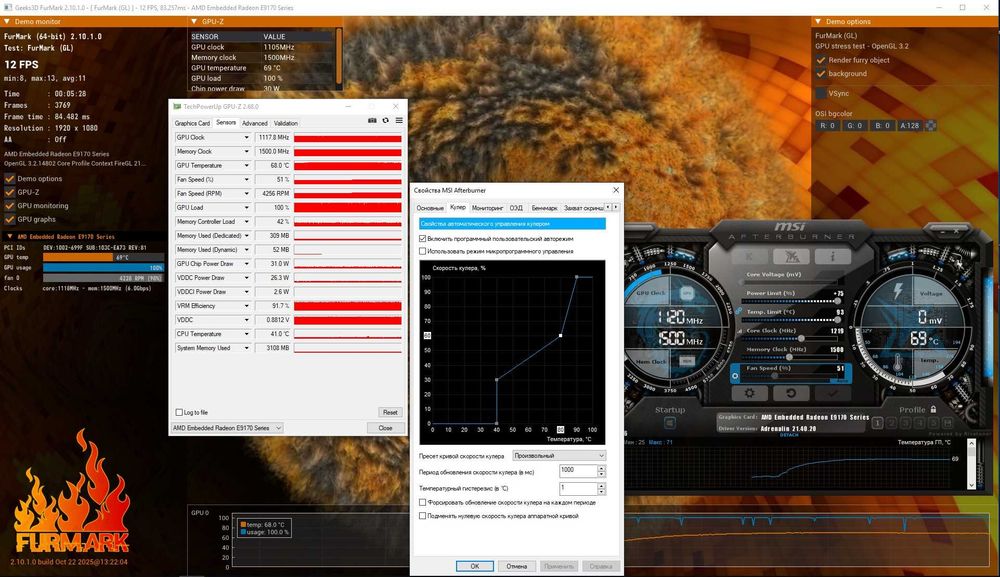
Task: Toggle FurMark GPU graphs checkbox
Action: (x=10, y=219)
